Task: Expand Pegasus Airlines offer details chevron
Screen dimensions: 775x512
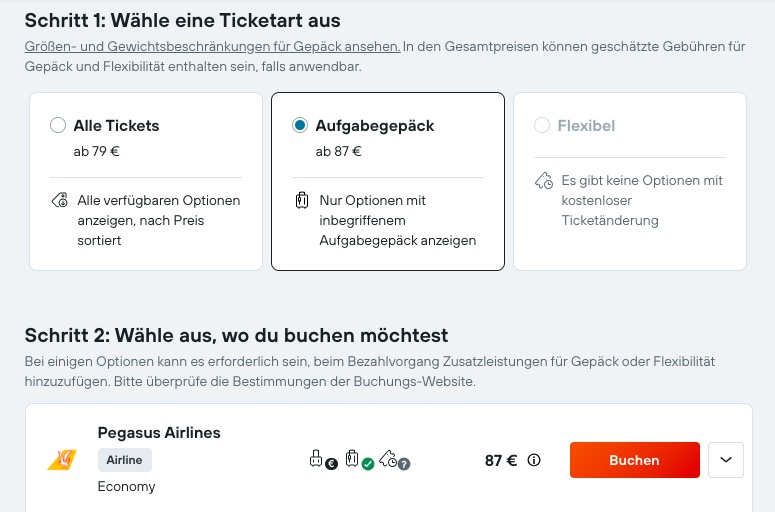Action: click(726, 460)
